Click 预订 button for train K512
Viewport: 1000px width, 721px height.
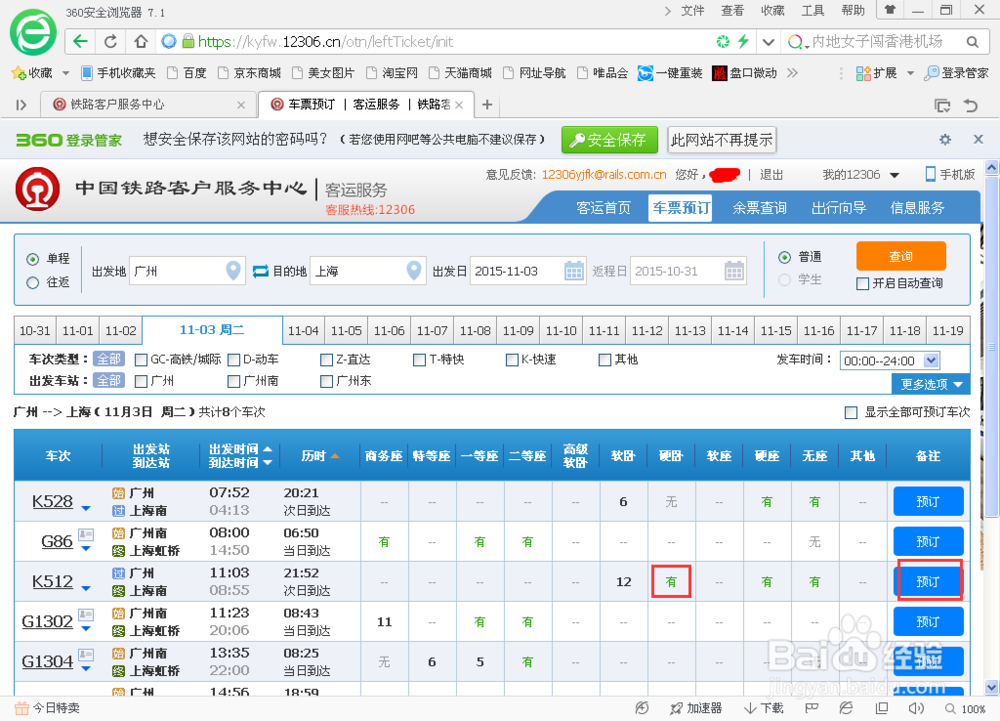pyautogui.click(x=928, y=581)
